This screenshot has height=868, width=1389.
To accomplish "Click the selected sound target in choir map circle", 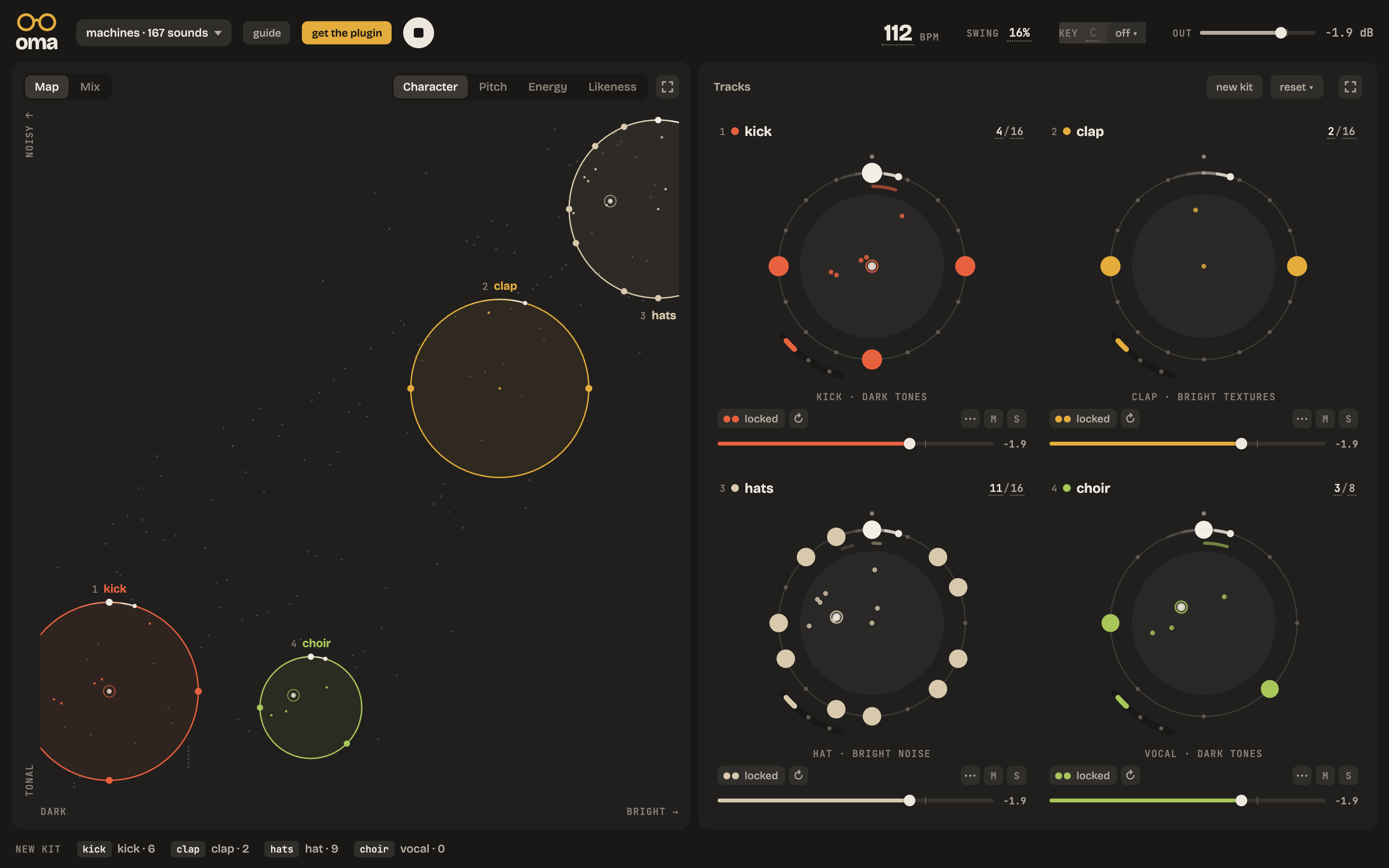I will (x=293, y=695).
